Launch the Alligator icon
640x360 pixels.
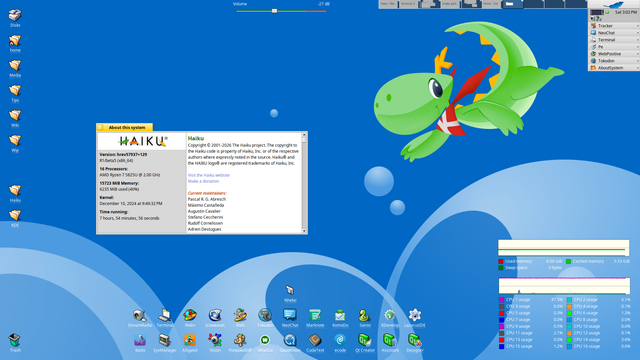point(190,340)
